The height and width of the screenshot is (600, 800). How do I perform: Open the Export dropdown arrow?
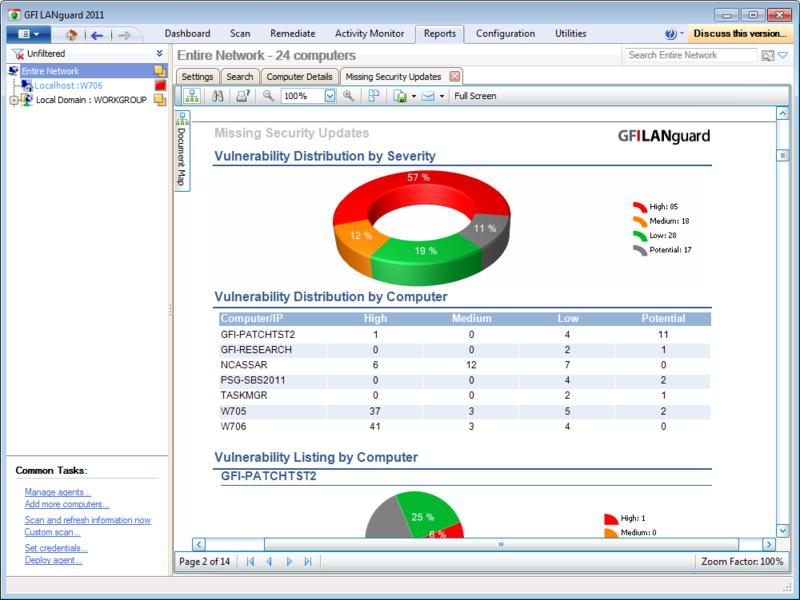coord(414,96)
